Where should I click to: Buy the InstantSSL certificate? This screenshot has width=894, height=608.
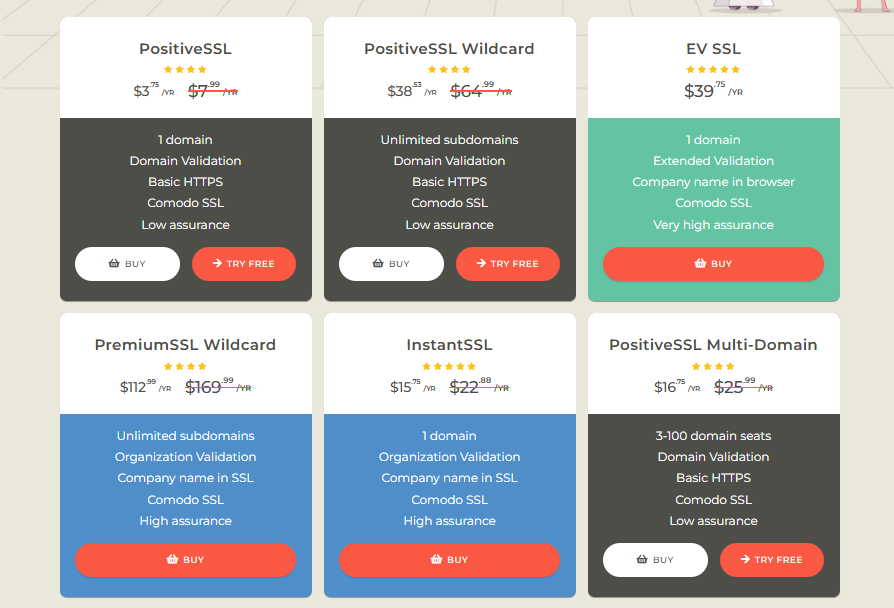(449, 560)
